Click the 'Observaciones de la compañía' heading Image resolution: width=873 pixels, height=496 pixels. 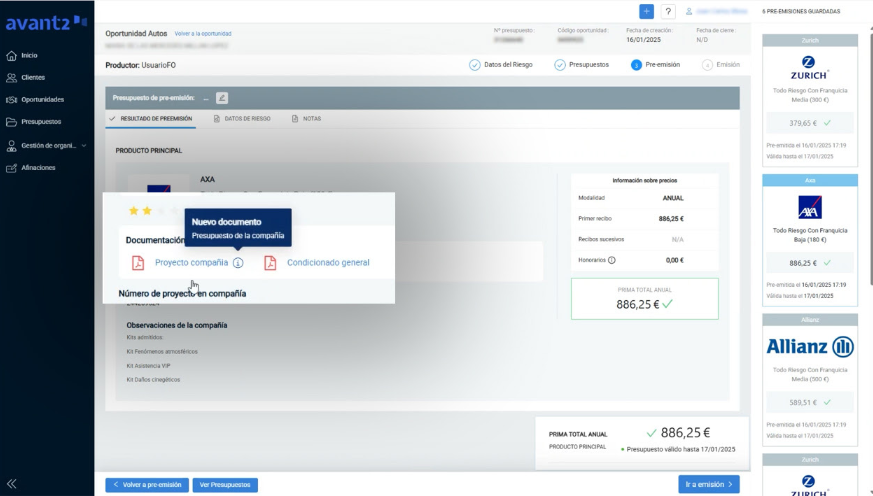(176, 325)
